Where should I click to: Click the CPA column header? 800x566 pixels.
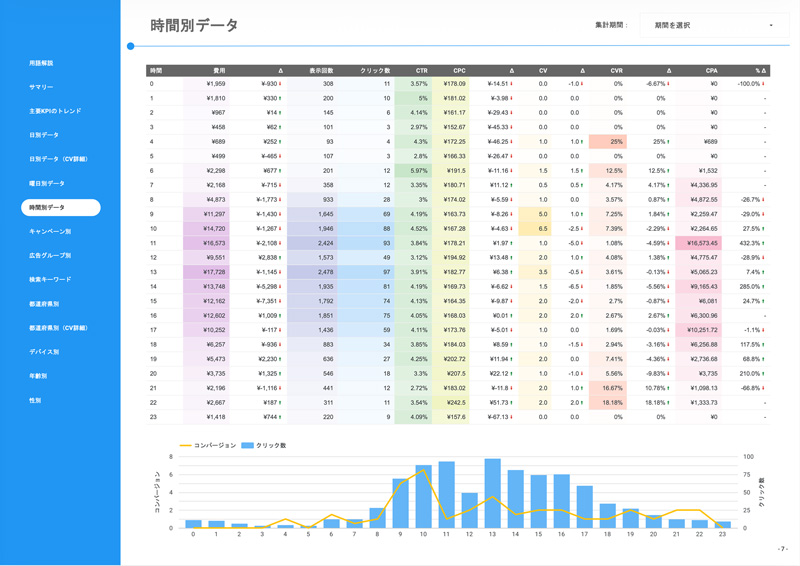tap(711, 71)
